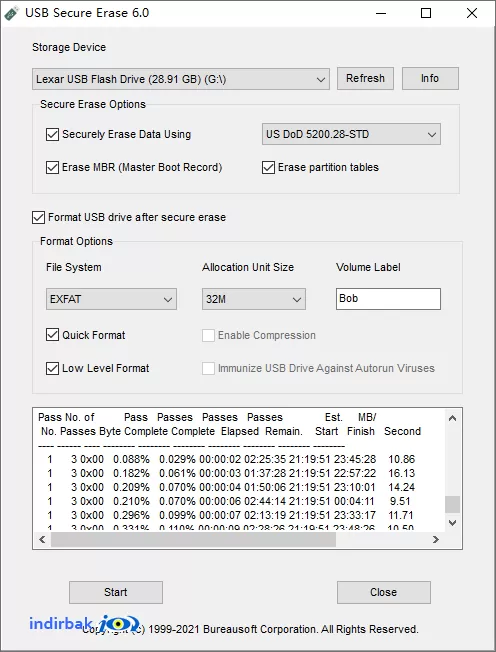Click the horizontal scrollbar thumb in log
Viewport: 496px width, 652px height.
point(193,540)
